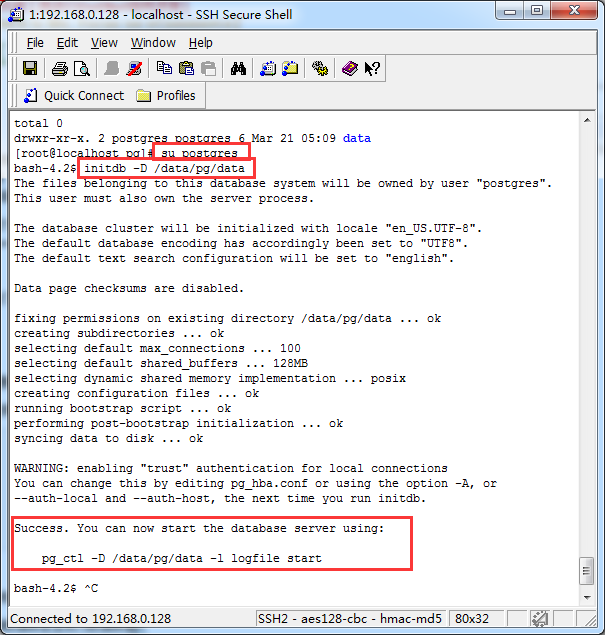Click the 'syncing data to disk ... ok' line
Viewport: 605px width, 635px height.
[109, 438]
